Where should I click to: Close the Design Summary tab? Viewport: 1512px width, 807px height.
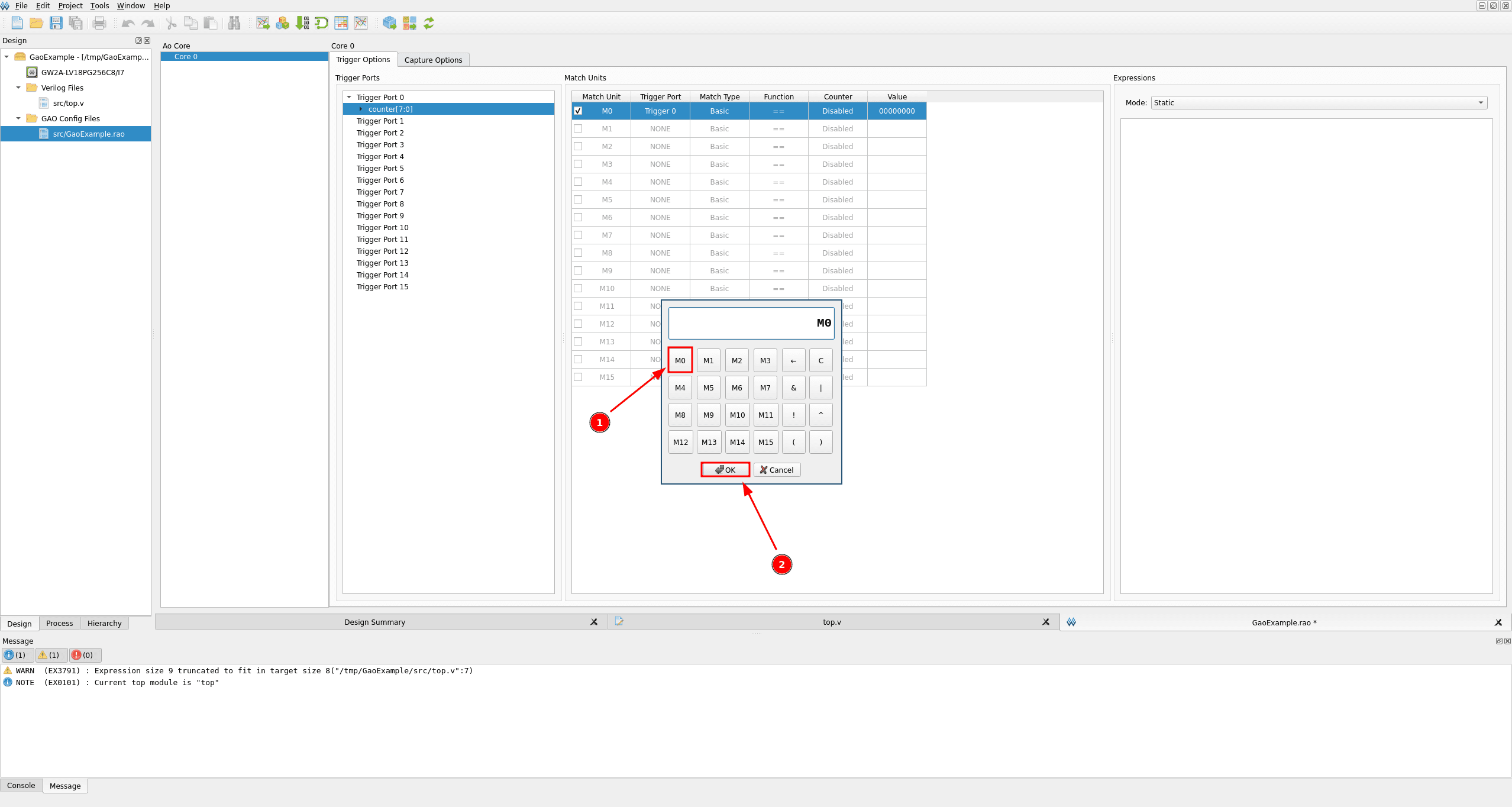[x=594, y=622]
